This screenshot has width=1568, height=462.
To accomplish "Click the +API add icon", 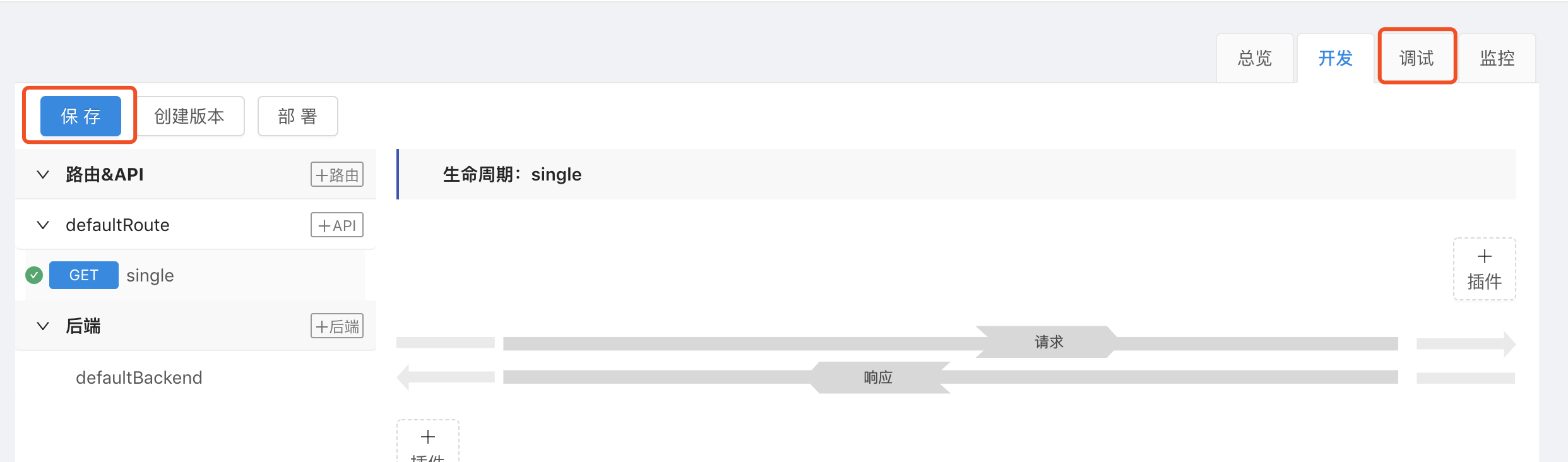I will [x=337, y=225].
